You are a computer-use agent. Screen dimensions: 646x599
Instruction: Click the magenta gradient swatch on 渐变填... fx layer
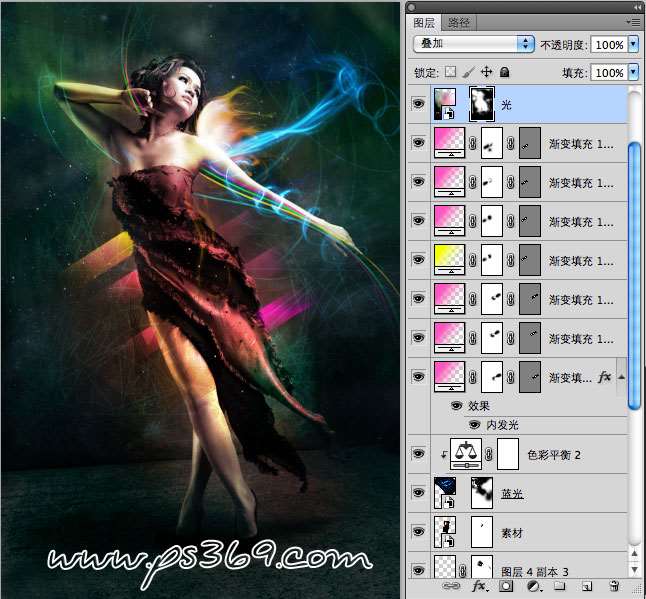click(x=449, y=376)
